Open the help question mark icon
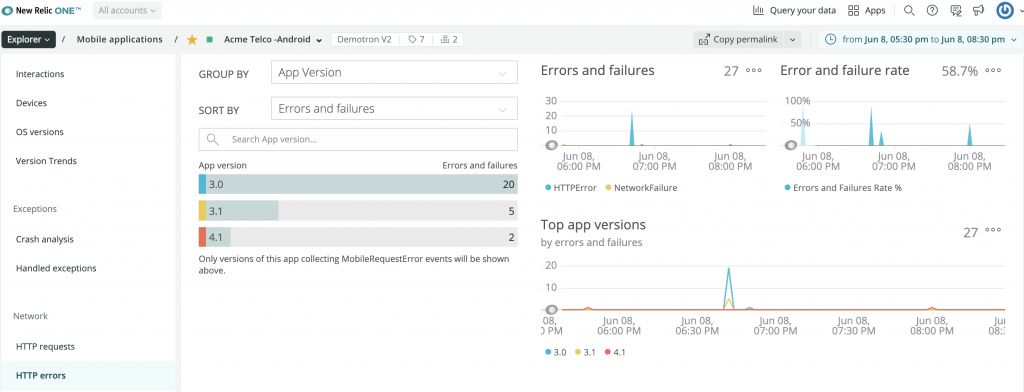Viewport: 1024px width, 392px height. tap(932, 10)
